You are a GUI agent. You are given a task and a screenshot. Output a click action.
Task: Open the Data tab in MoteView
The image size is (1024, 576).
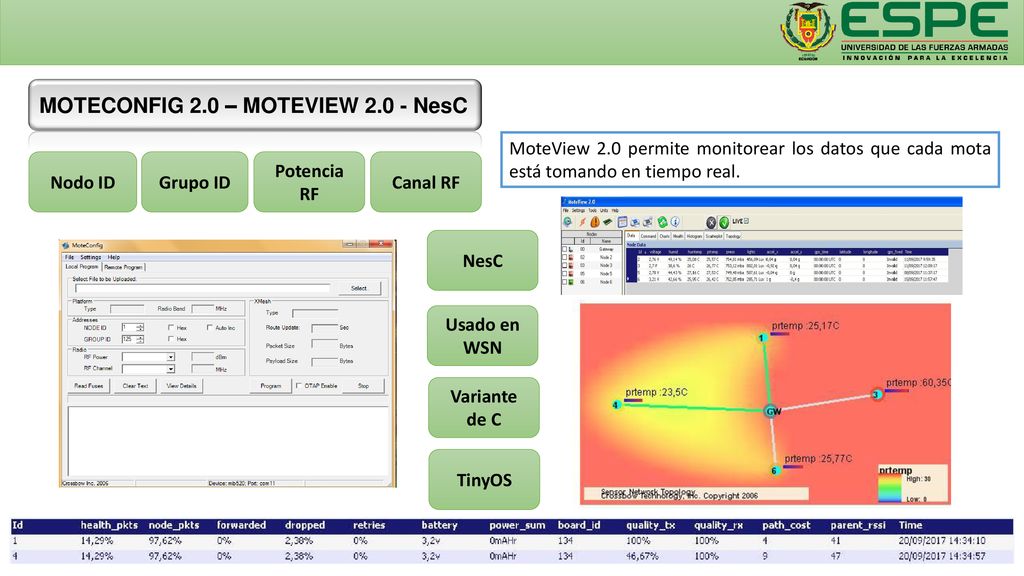pos(631,236)
